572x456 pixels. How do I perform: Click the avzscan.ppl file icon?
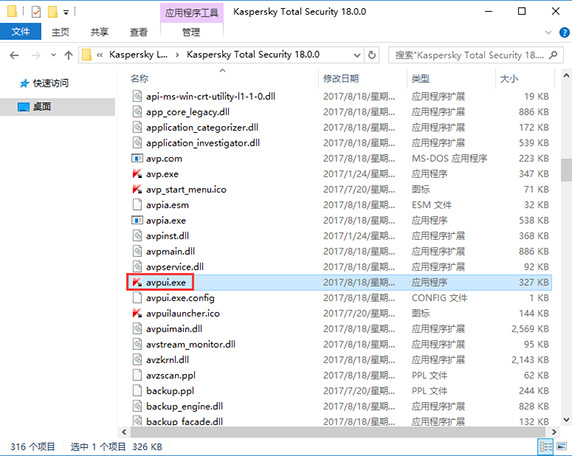coord(137,375)
